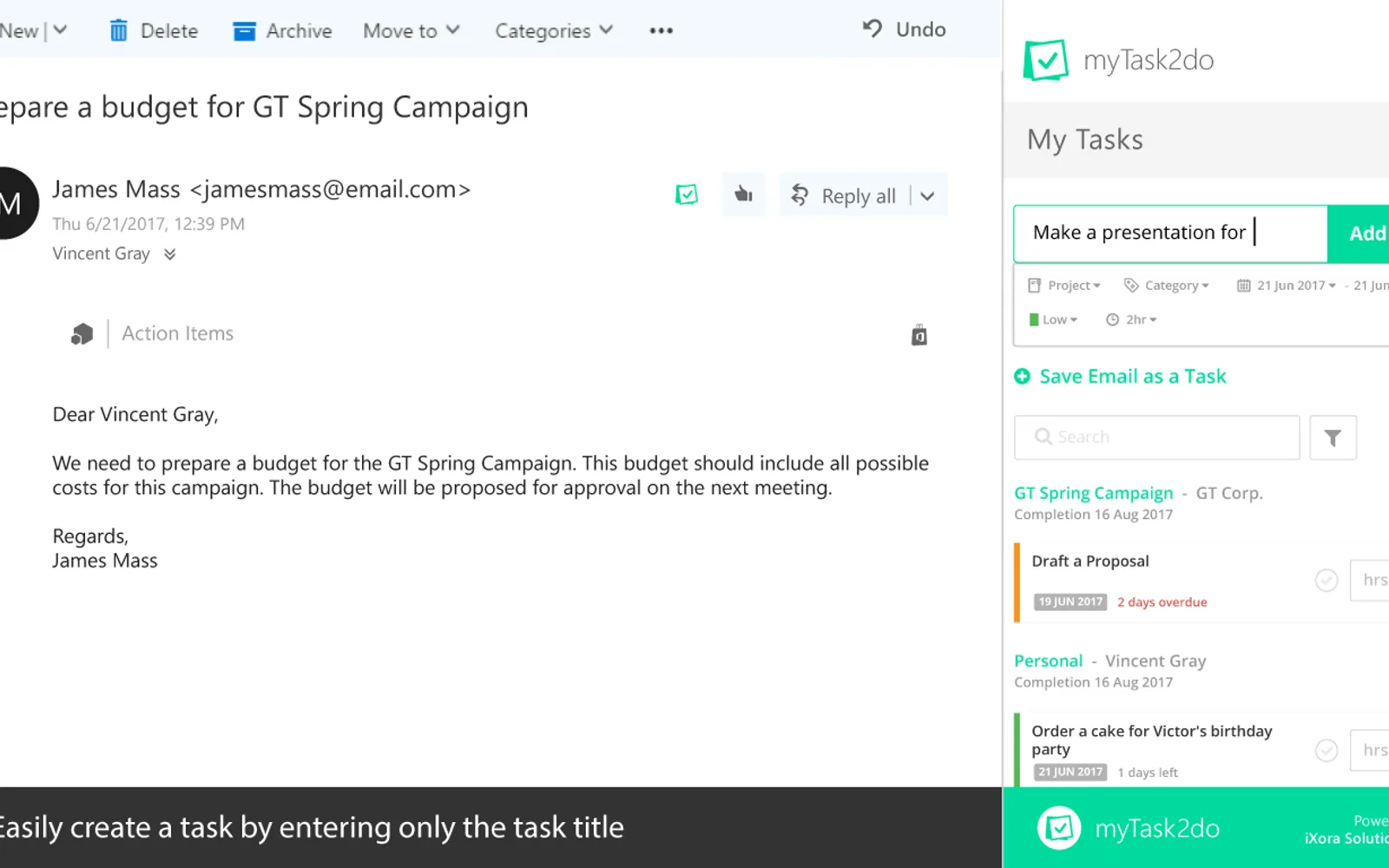Click the Undo button
This screenshot has width=1389, height=868.
pos(904,30)
